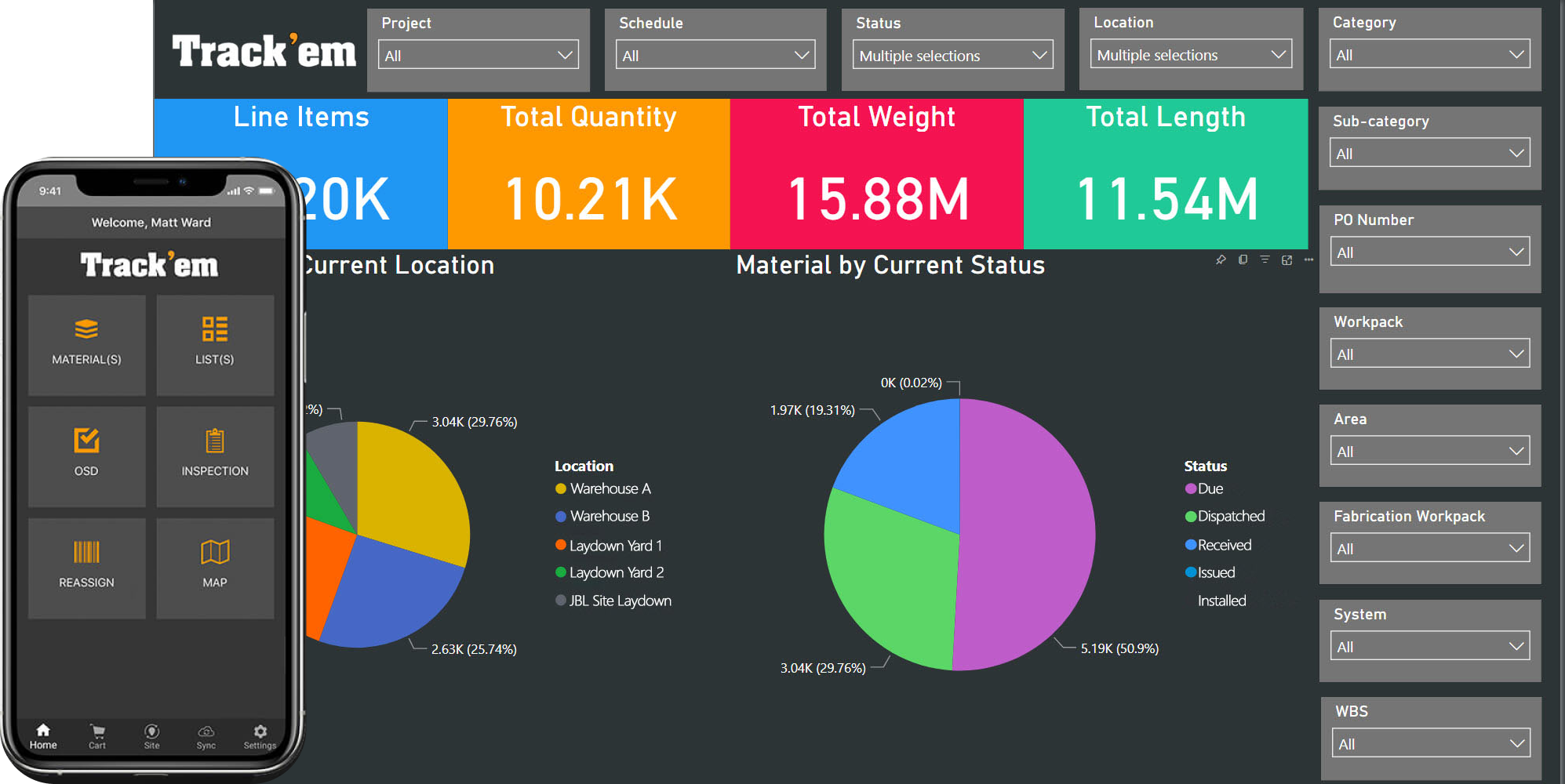Expand the Location filter dropdown
The height and width of the screenshot is (784, 1565).
coord(1191,55)
